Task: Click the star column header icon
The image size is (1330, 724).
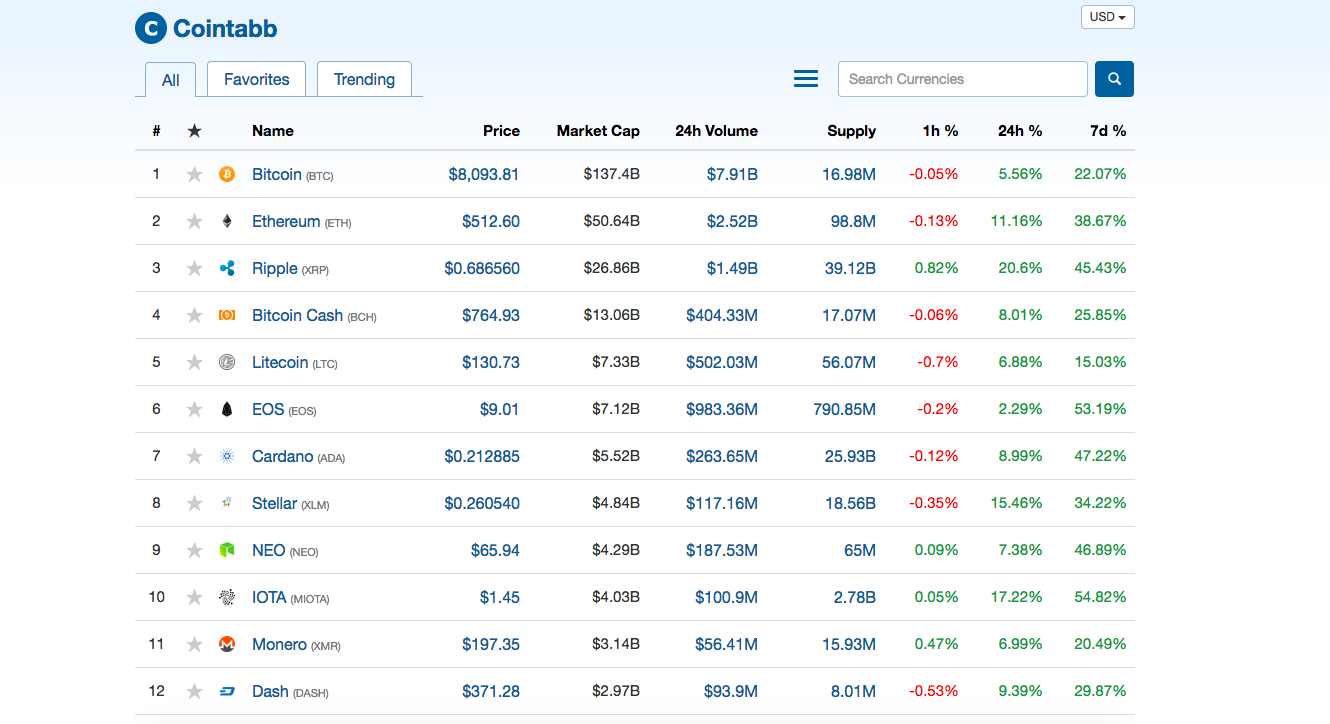Action: (x=194, y=131)
